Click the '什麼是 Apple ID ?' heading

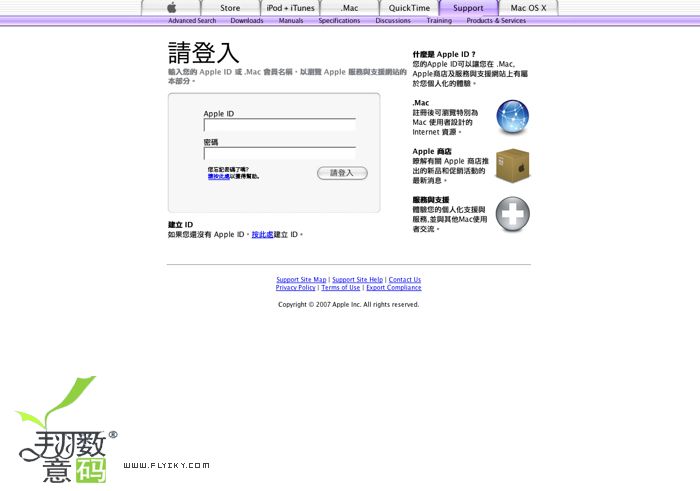[x=444, y=54]
